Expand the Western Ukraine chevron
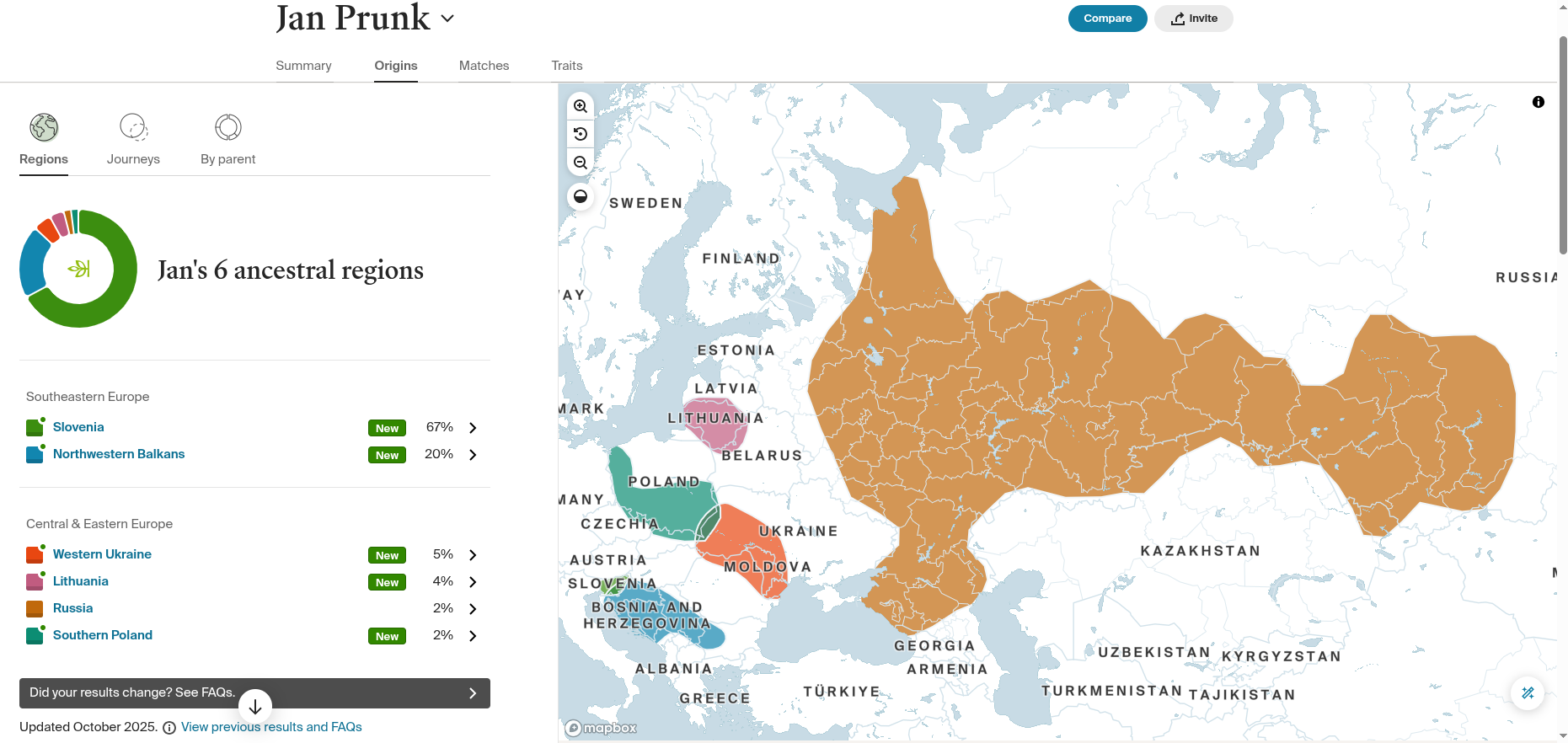This screenshot has width=1568, height=743. (x=473, y=555)
